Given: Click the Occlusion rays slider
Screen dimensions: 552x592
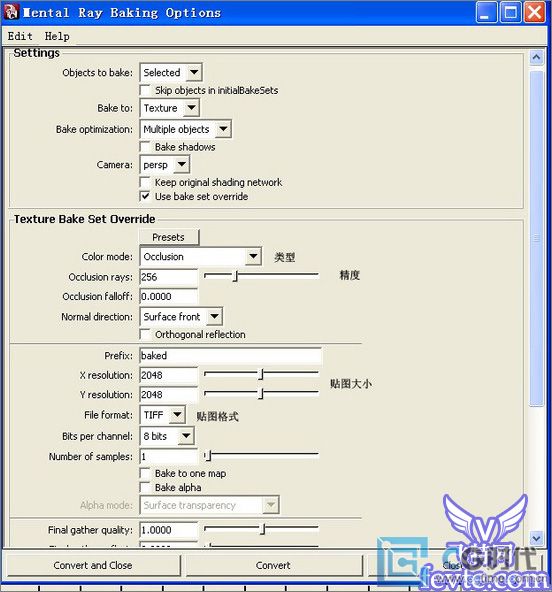Looking at the screenshot, I should coord(261,276).
